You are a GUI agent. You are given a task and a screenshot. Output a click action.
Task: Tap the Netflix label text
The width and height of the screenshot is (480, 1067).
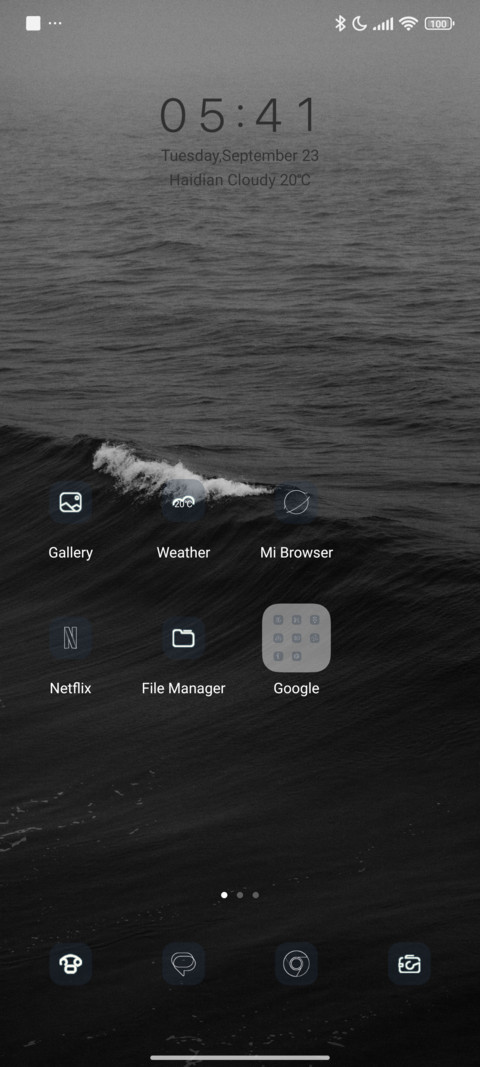click(70, 688)
